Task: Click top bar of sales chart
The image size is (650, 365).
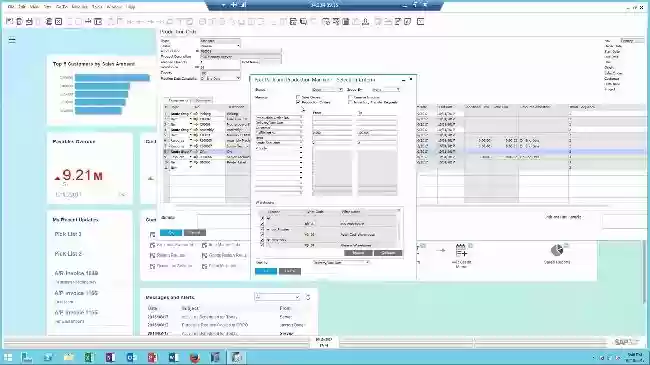Action: click(112, 78)
